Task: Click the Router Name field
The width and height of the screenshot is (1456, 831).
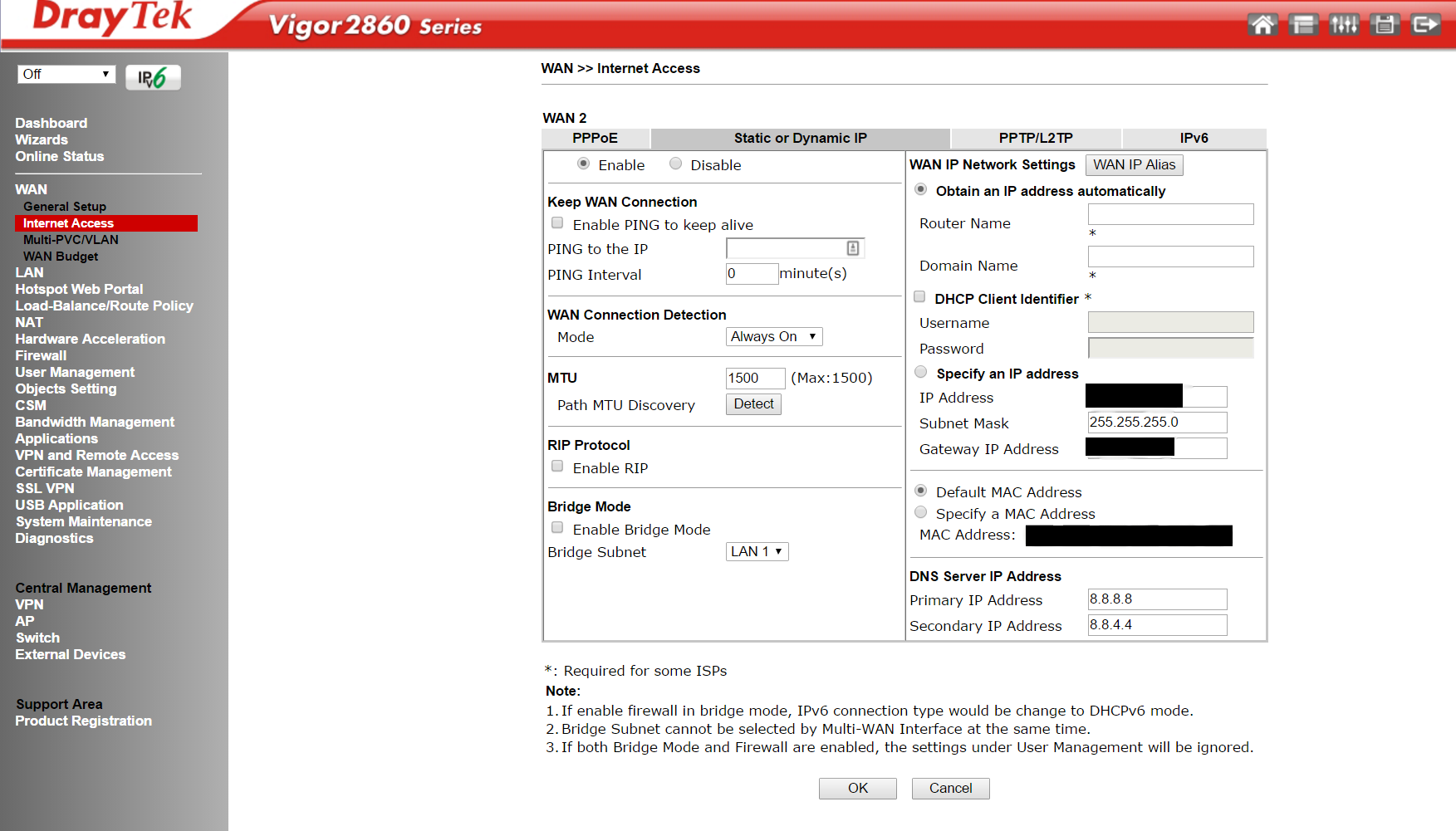Action: click(1170, 214)
